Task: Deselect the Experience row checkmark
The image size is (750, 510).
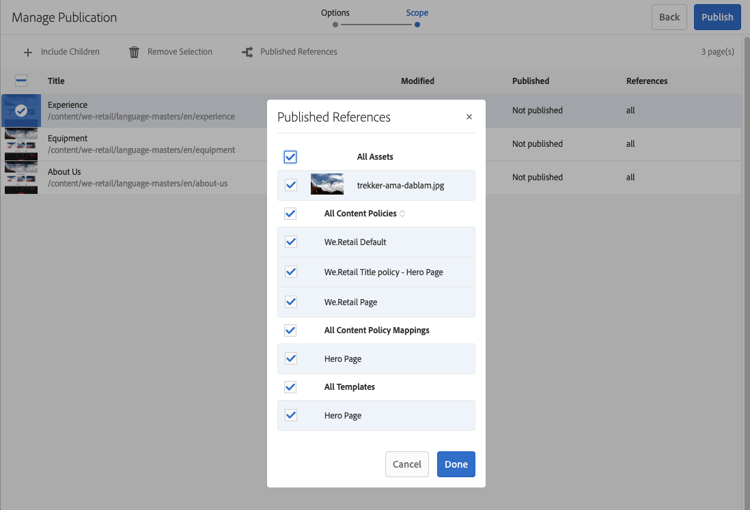Action: point(21,111)
